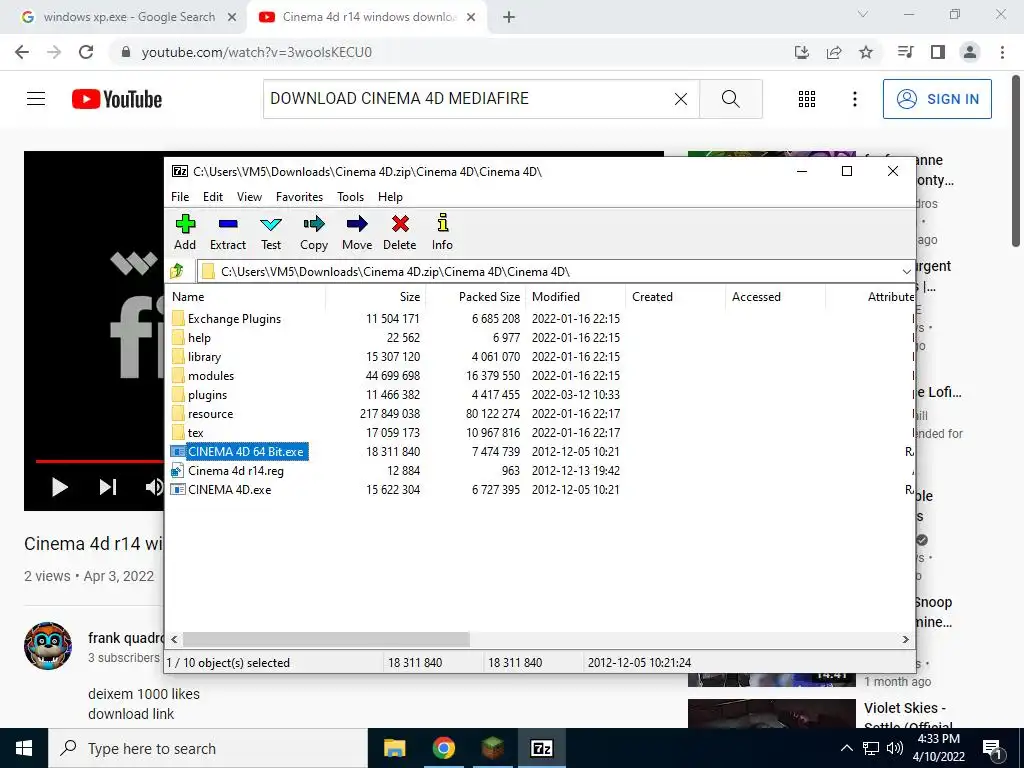
Task: Switch to the Google Search tab
Action: (128, 17)
